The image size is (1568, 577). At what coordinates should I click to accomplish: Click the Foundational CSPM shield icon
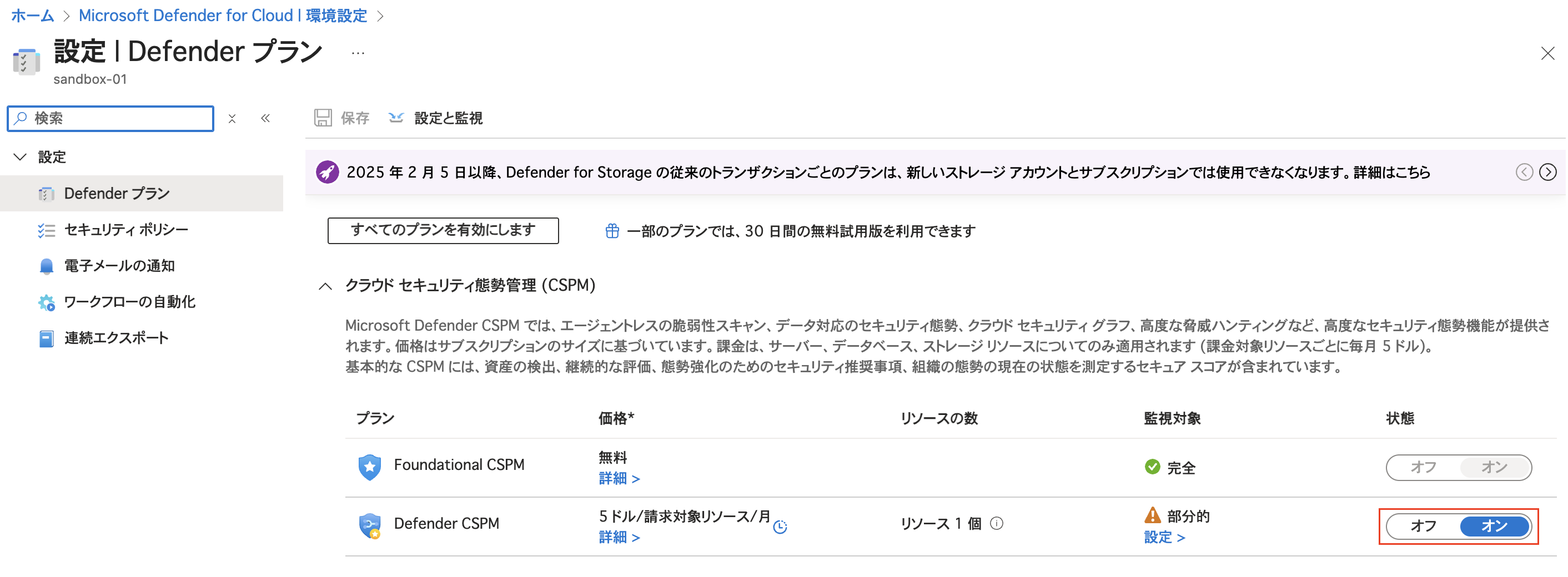coord(369,467)
